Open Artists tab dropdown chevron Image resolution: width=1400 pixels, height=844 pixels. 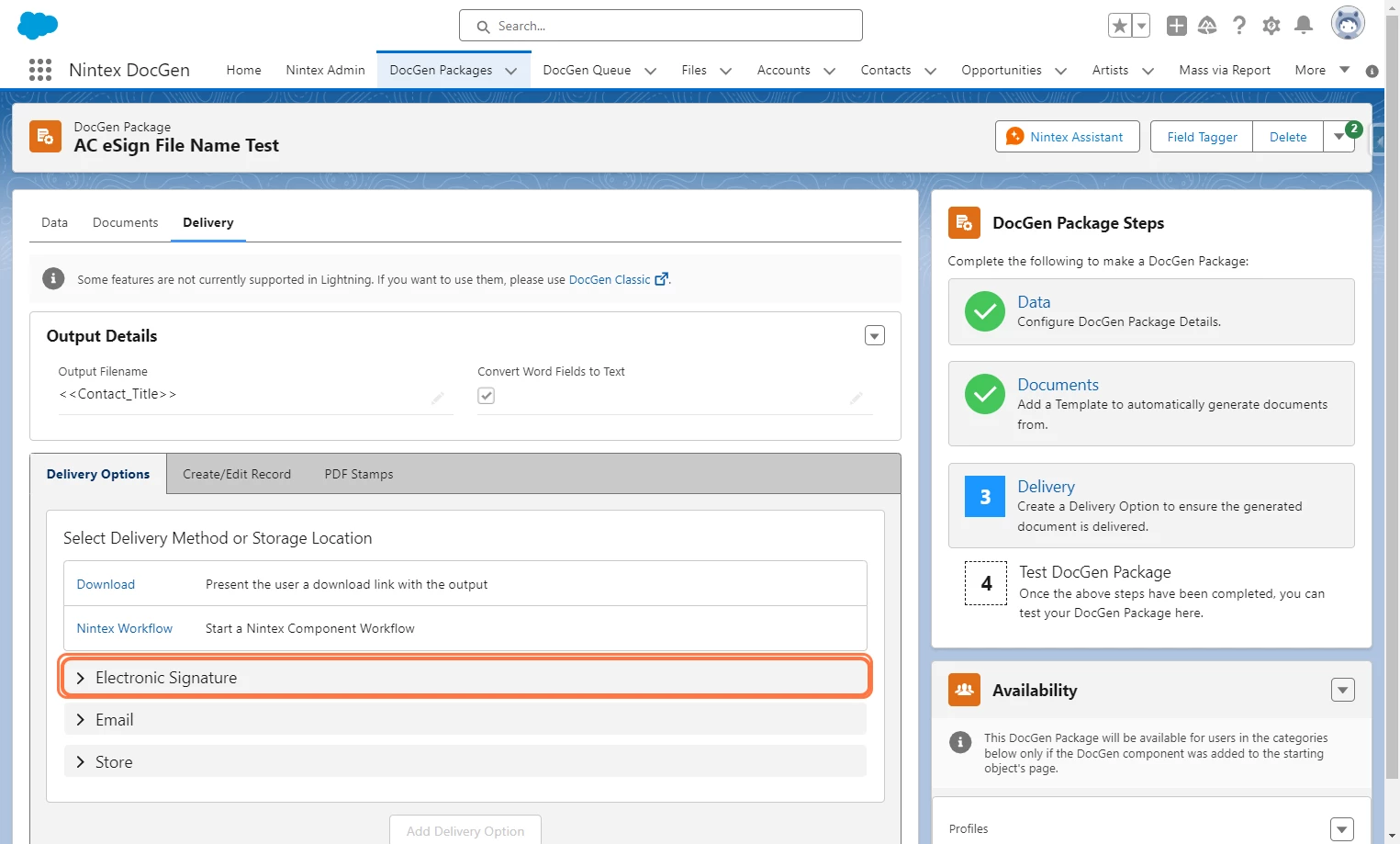(1148, 71)
